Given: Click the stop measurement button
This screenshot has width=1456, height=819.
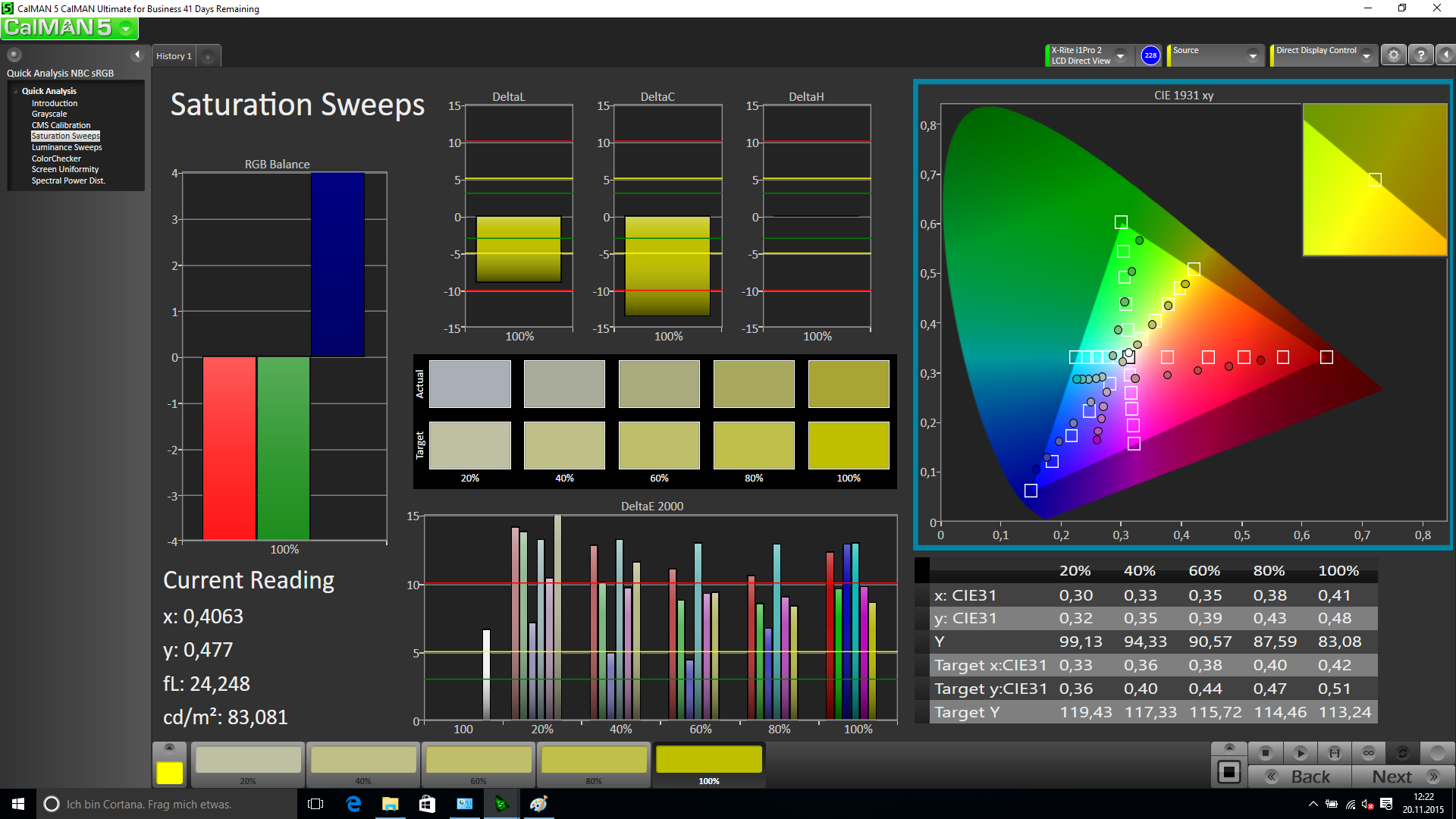Looking at the screenshot, I should [x=1265, y=753].
